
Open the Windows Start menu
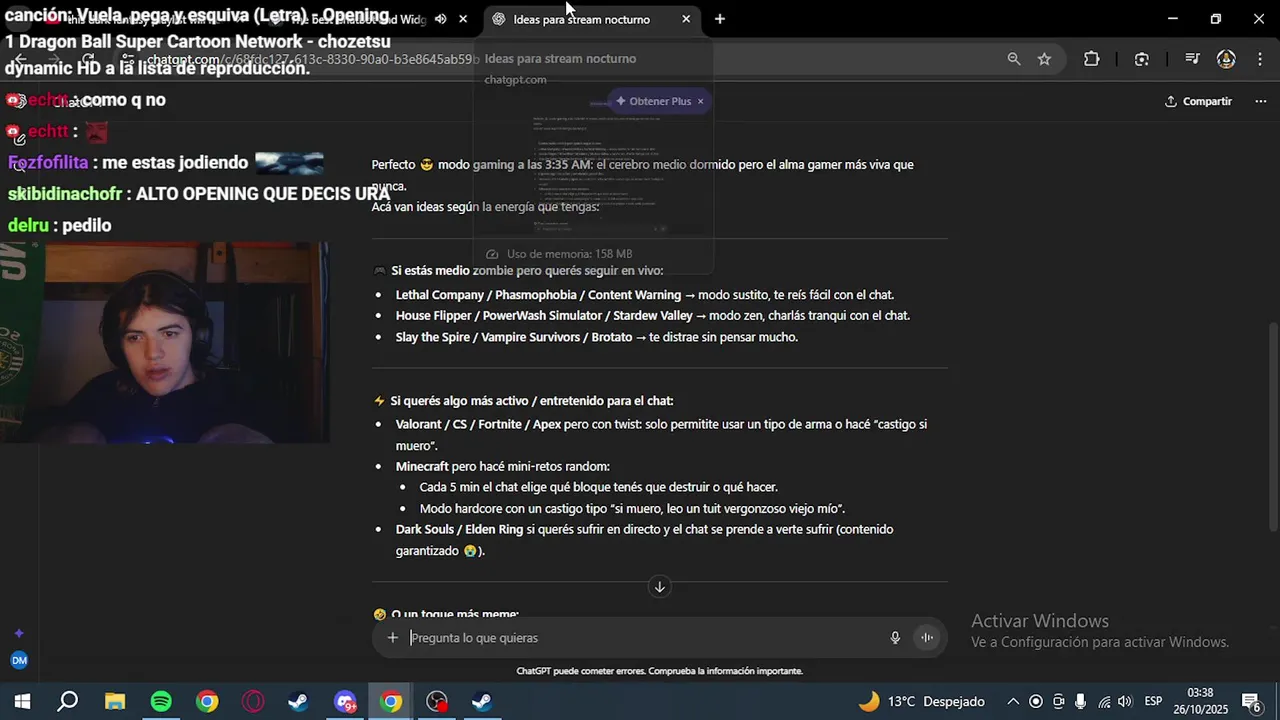point(22,701)
